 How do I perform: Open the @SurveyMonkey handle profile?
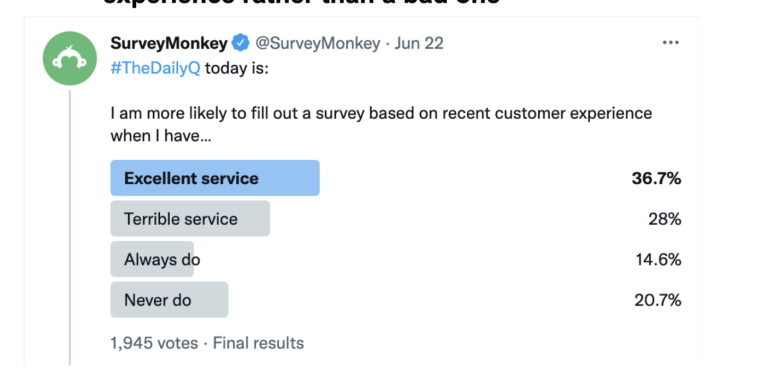[x=317, y=43]
